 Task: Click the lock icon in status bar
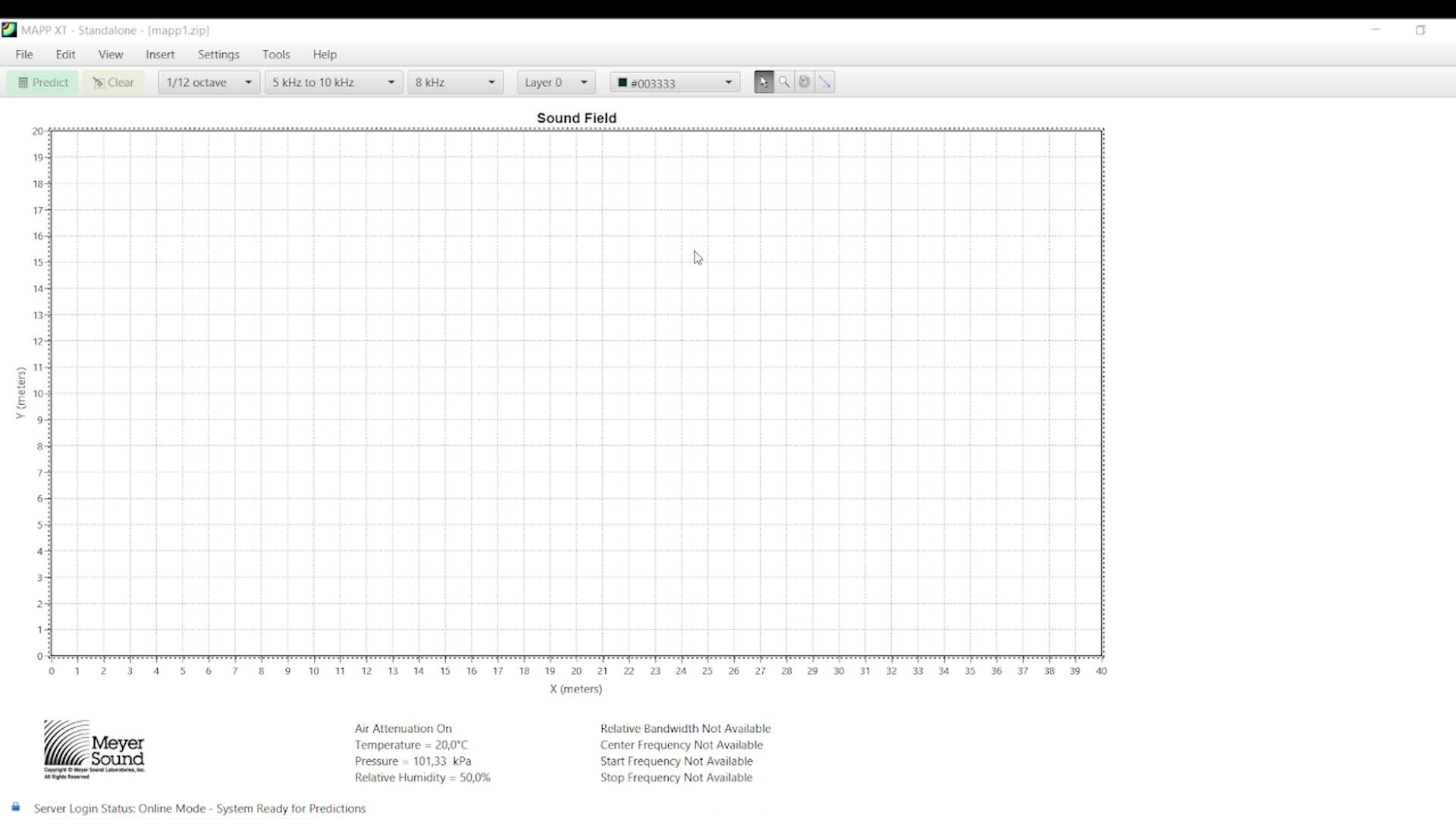point(15,807)
